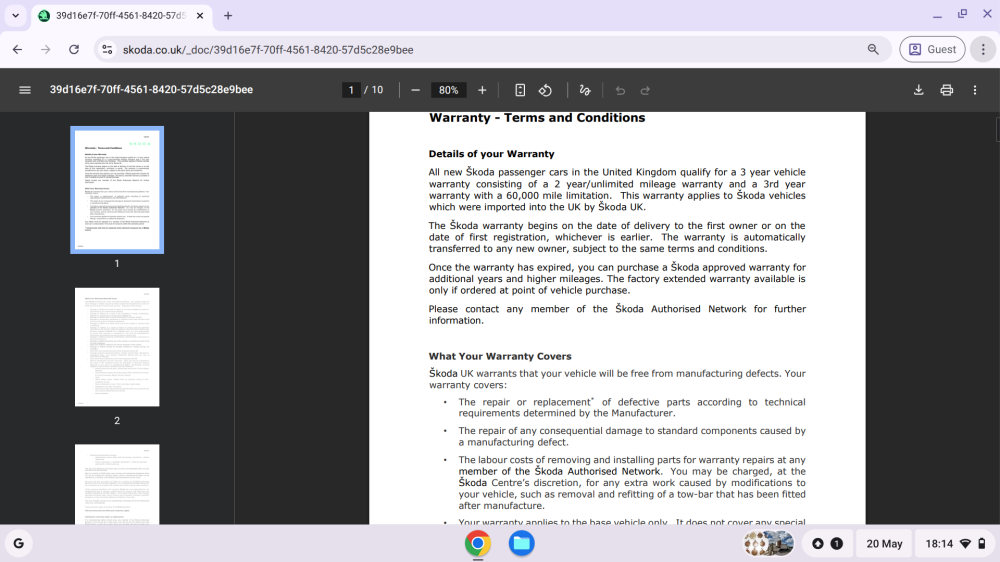Go back to the previous page

(x=17, y=50)
